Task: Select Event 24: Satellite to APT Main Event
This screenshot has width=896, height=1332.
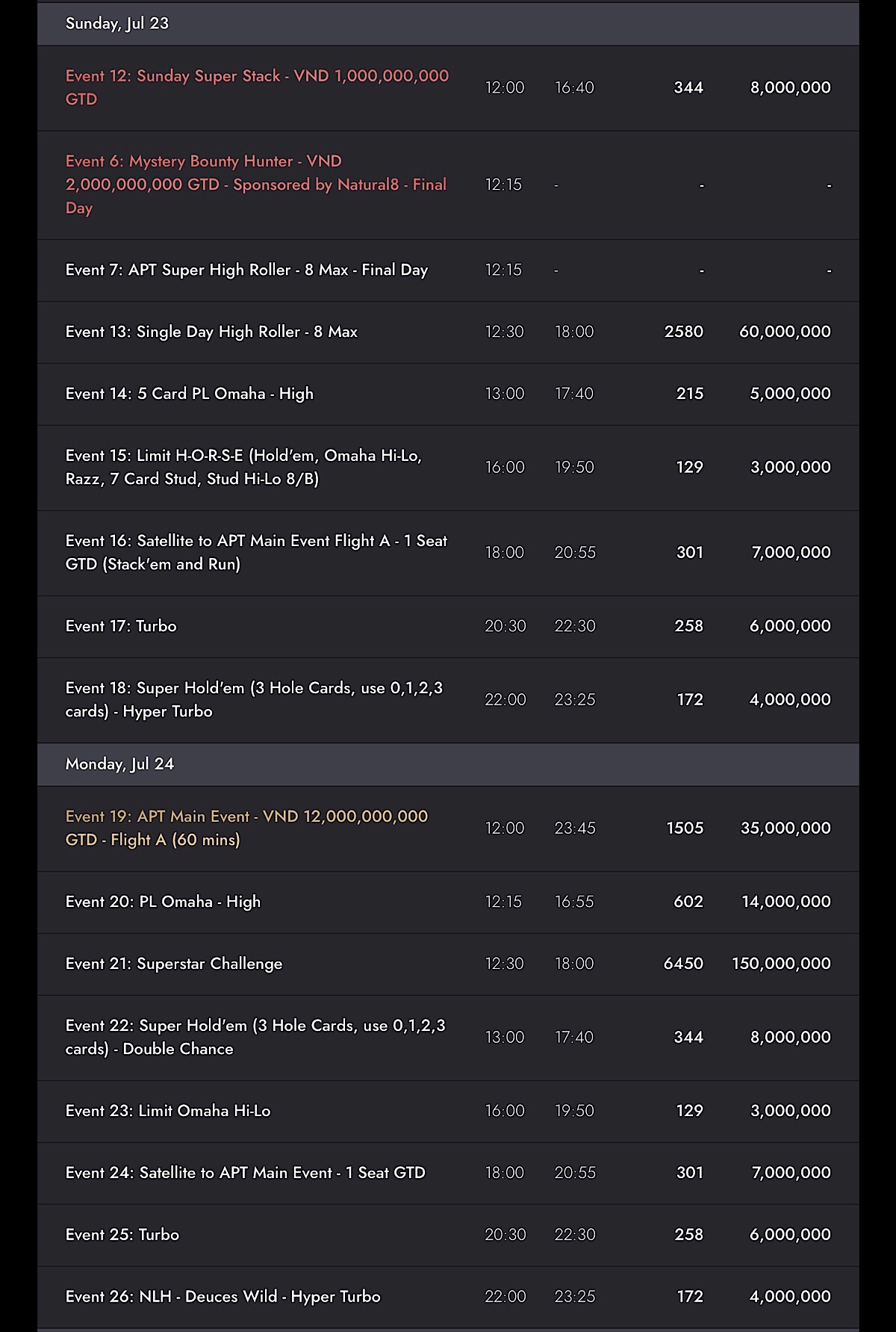Action: pos(246,1173)
